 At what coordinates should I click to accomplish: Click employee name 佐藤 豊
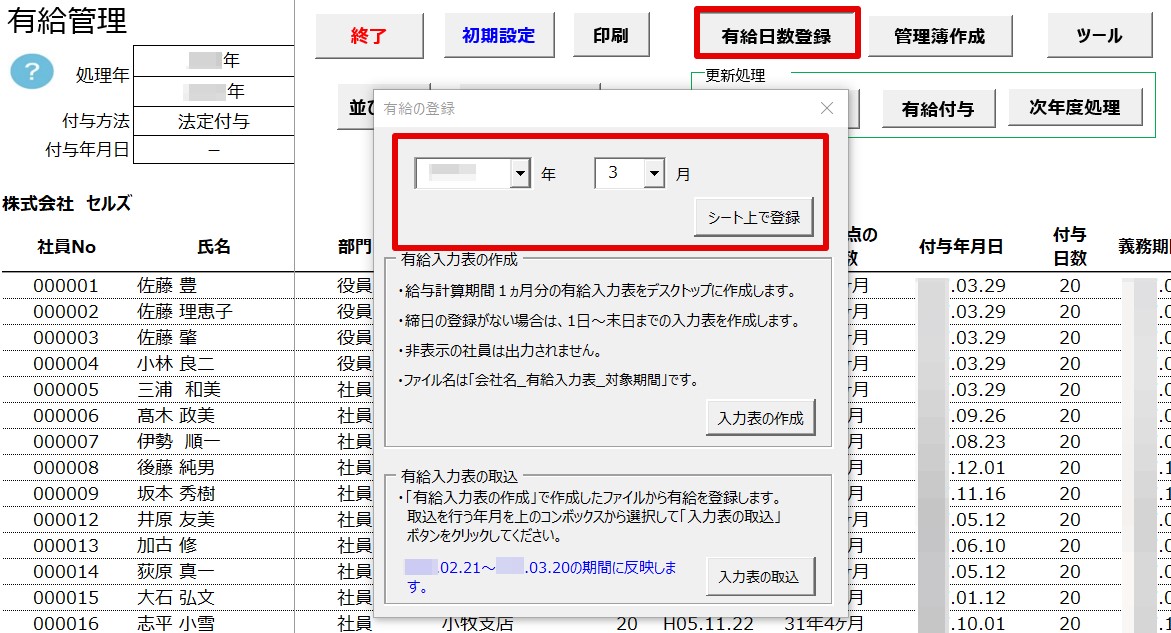[x=167, y=285]
